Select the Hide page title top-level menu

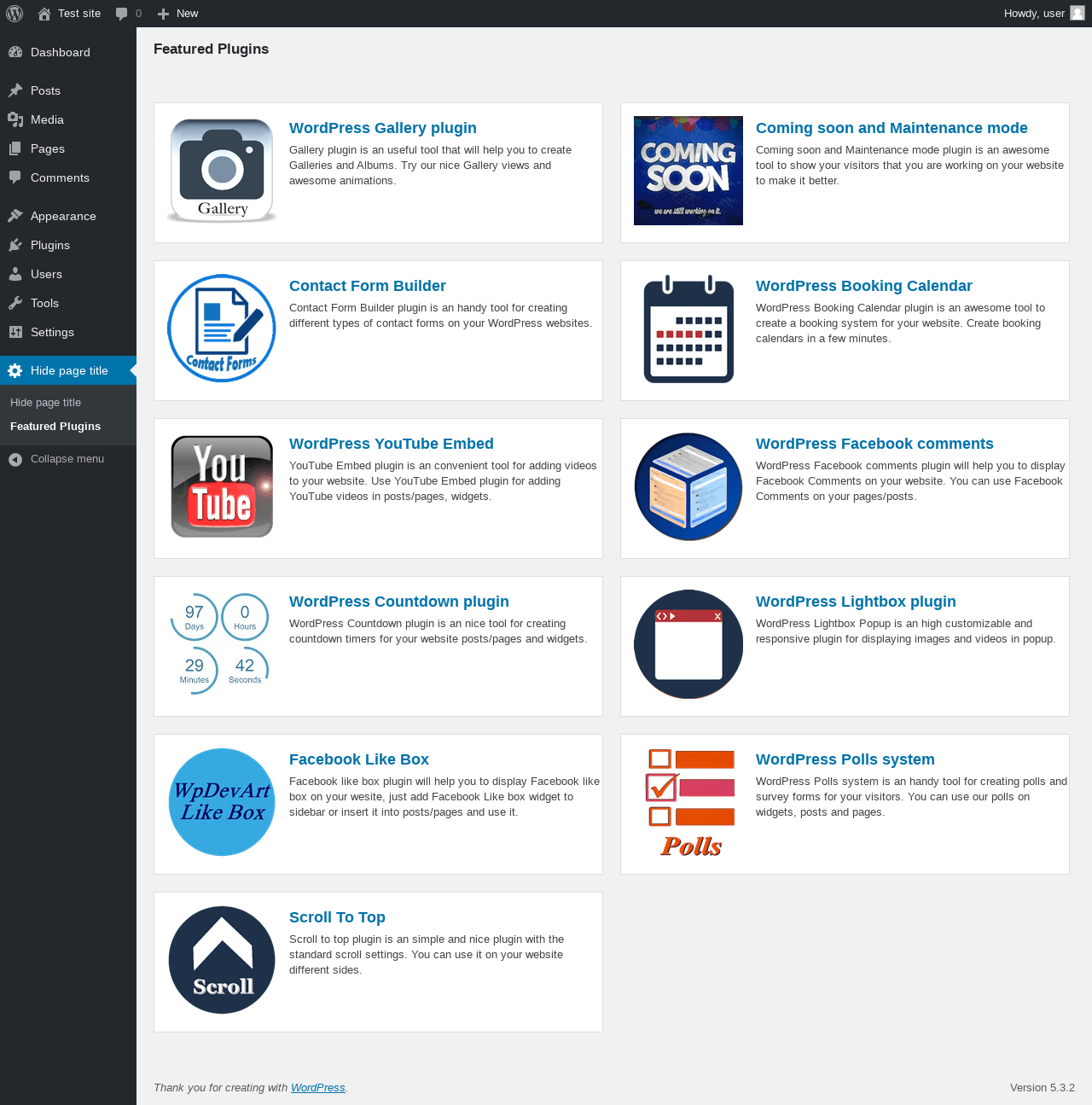pos(68,370)
